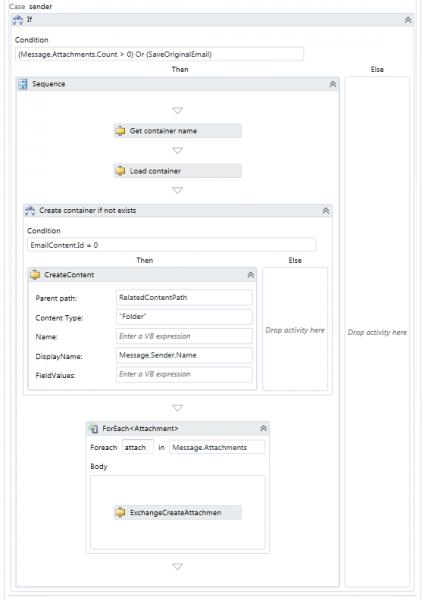
Task: Click the inner Else drop activity area
Action: pos(295,329)
